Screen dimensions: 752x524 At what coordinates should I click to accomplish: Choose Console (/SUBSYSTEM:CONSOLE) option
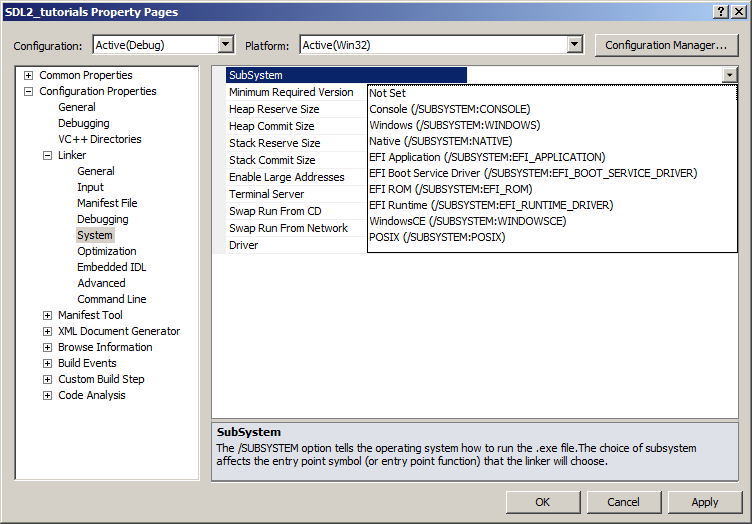(552, 109)
